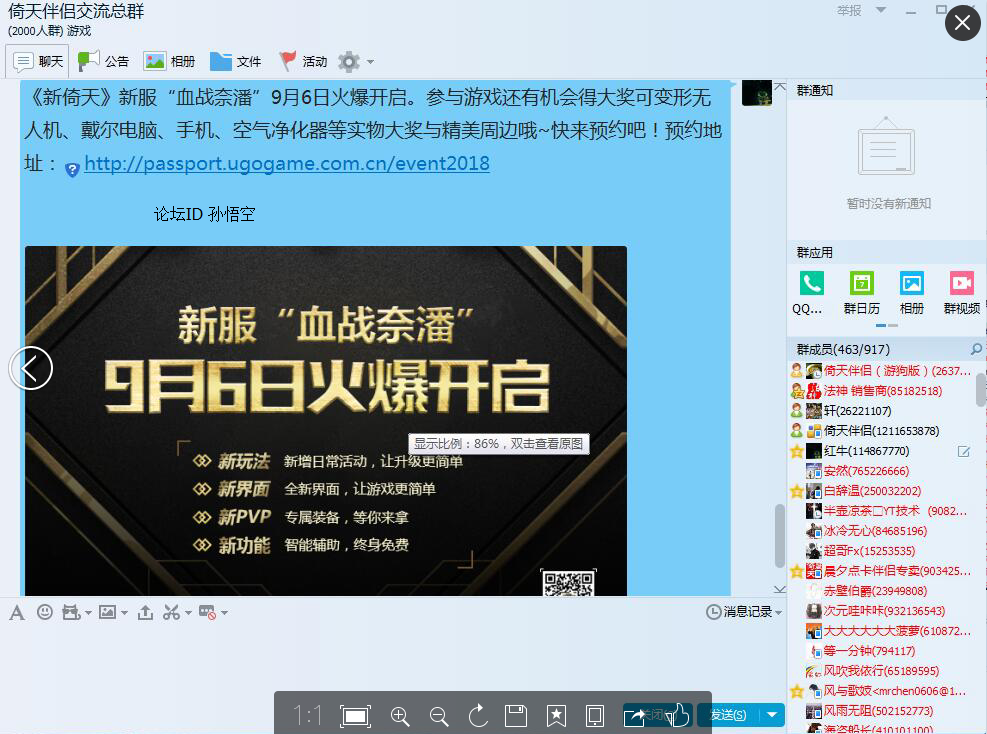Select member 法神 销售商(85182518)
Screen dimensions: 987x734
tap(881, 391)
